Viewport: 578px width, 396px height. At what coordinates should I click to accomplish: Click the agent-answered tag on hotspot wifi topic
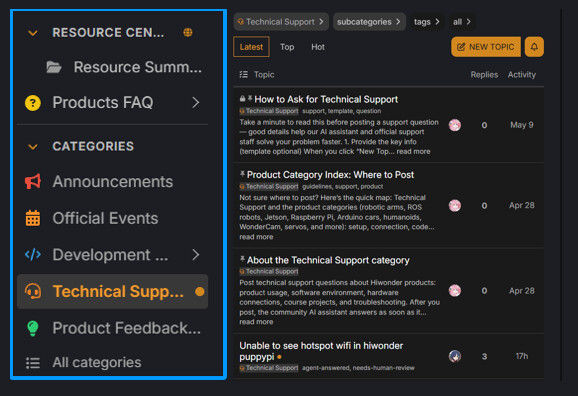pos(326,368)
